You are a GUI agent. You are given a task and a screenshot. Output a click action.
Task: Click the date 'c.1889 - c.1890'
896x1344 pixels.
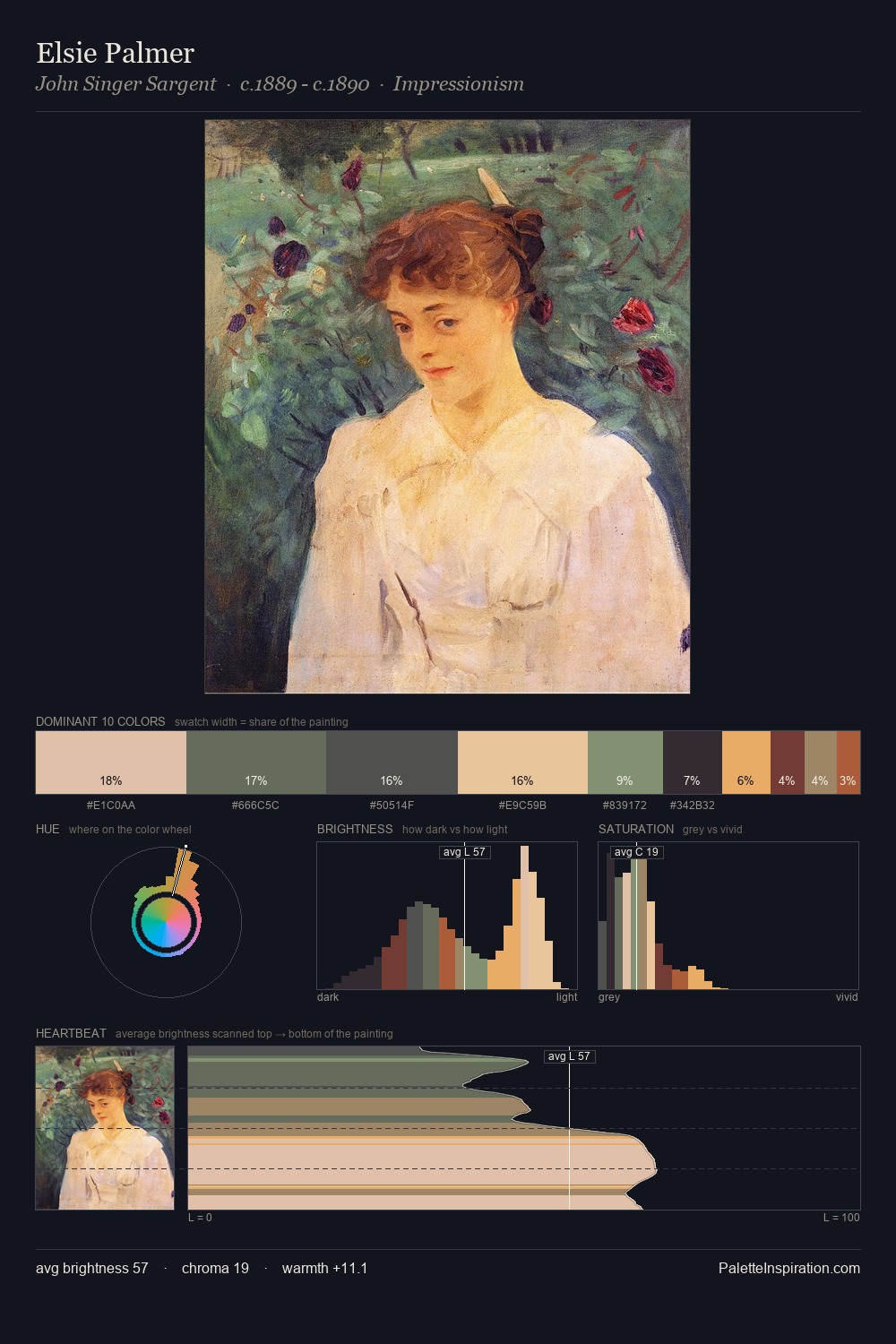[x=305, y=84]
